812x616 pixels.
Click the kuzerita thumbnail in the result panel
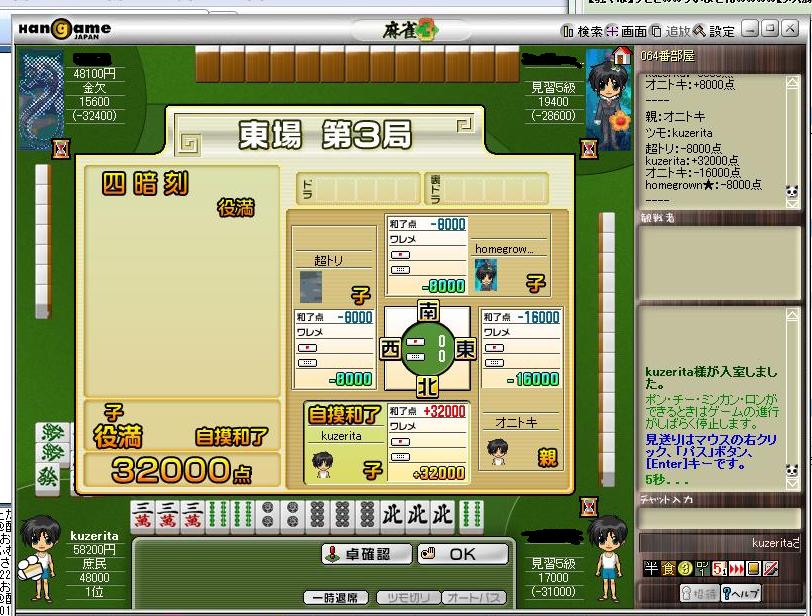pos(323,464)
